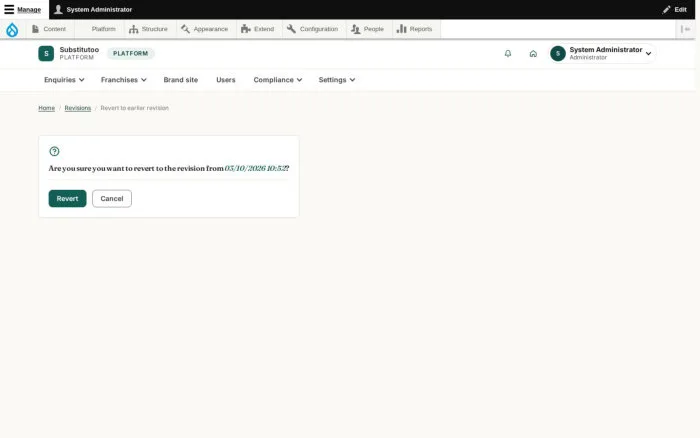This screenshot has width=700, height=438.
Task: Expand the Enquiries dropdown
Action: click(64, 80)
